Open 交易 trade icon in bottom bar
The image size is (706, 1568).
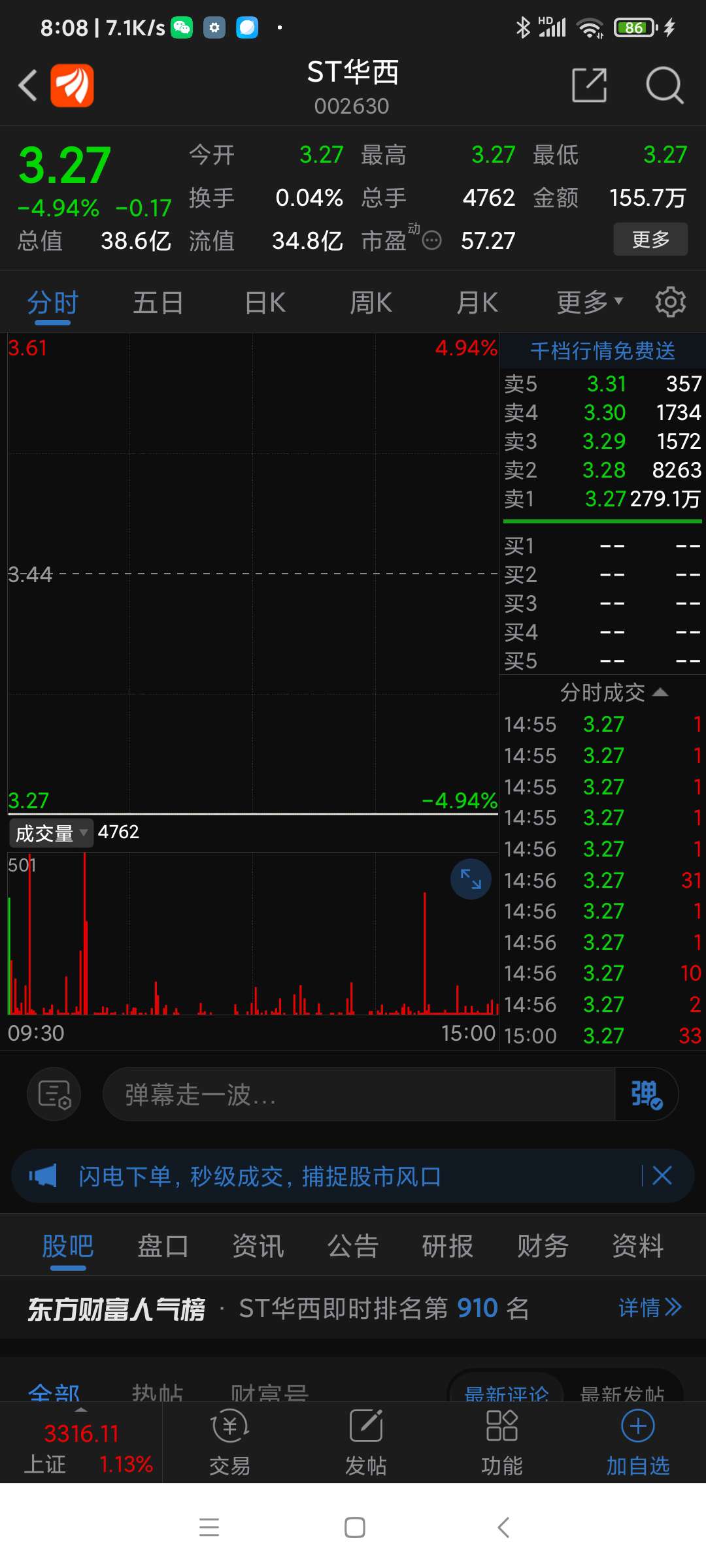click(229, 1443)
